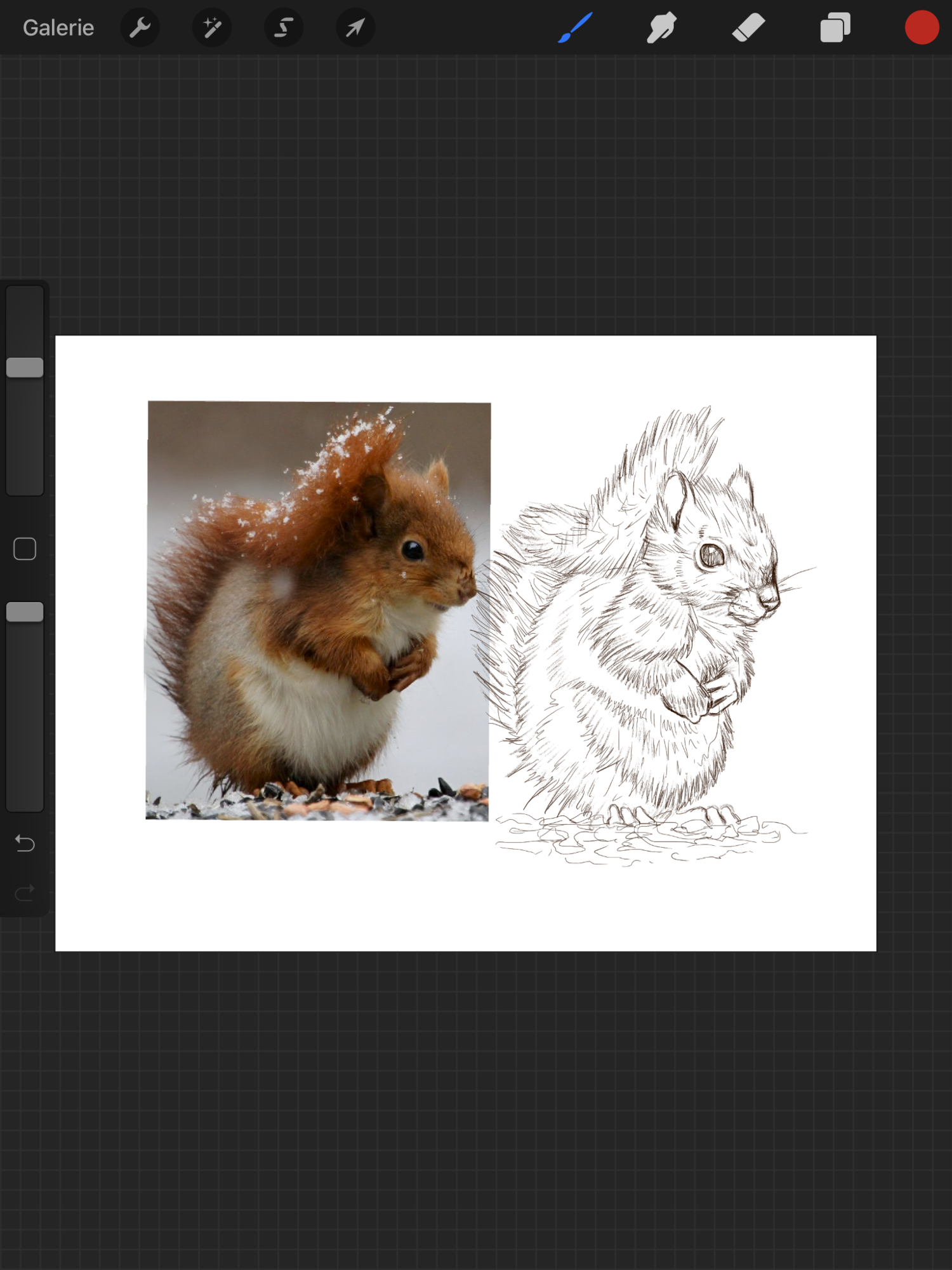
Task: Open the Galerie view
Action: [x=58, y=28]
